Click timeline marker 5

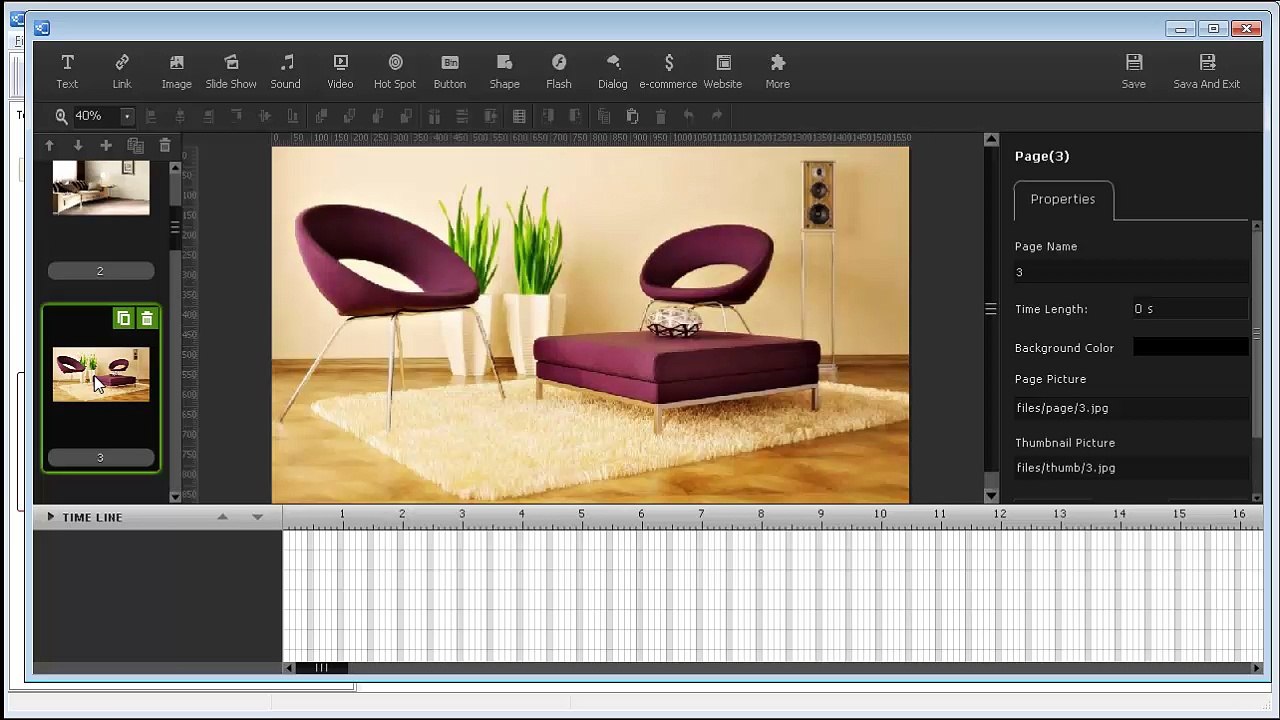click(581, 514)
